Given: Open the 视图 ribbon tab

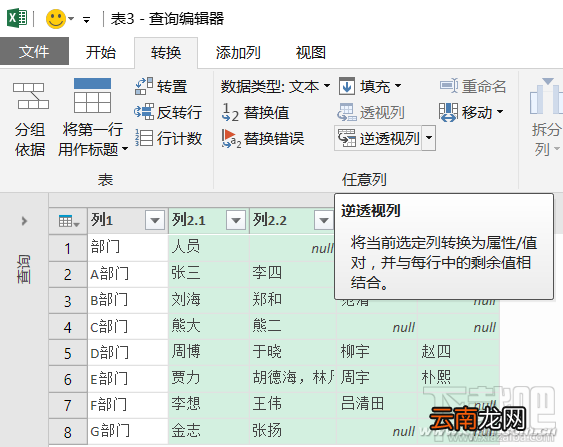Looking at the screenshot, I should pos(311,52).
